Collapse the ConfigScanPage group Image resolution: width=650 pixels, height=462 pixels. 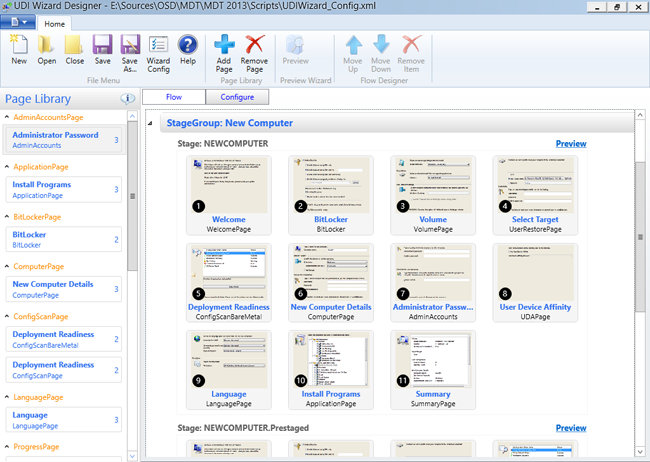tap(5, 316)
